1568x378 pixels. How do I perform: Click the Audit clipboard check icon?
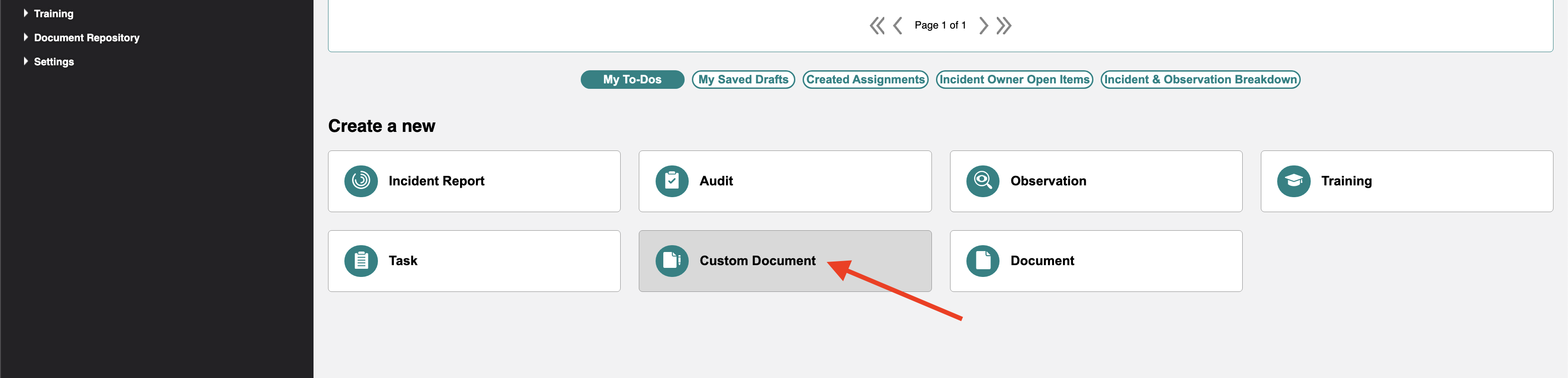[672, 181]
